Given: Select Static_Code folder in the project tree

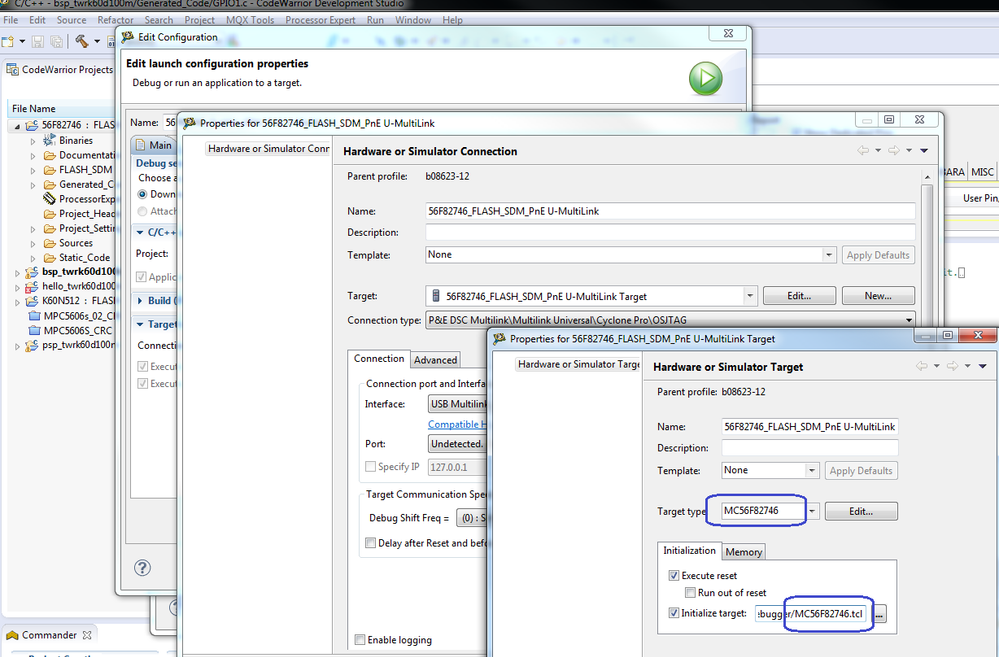Looking at the screenshot, I should point(84,257).
